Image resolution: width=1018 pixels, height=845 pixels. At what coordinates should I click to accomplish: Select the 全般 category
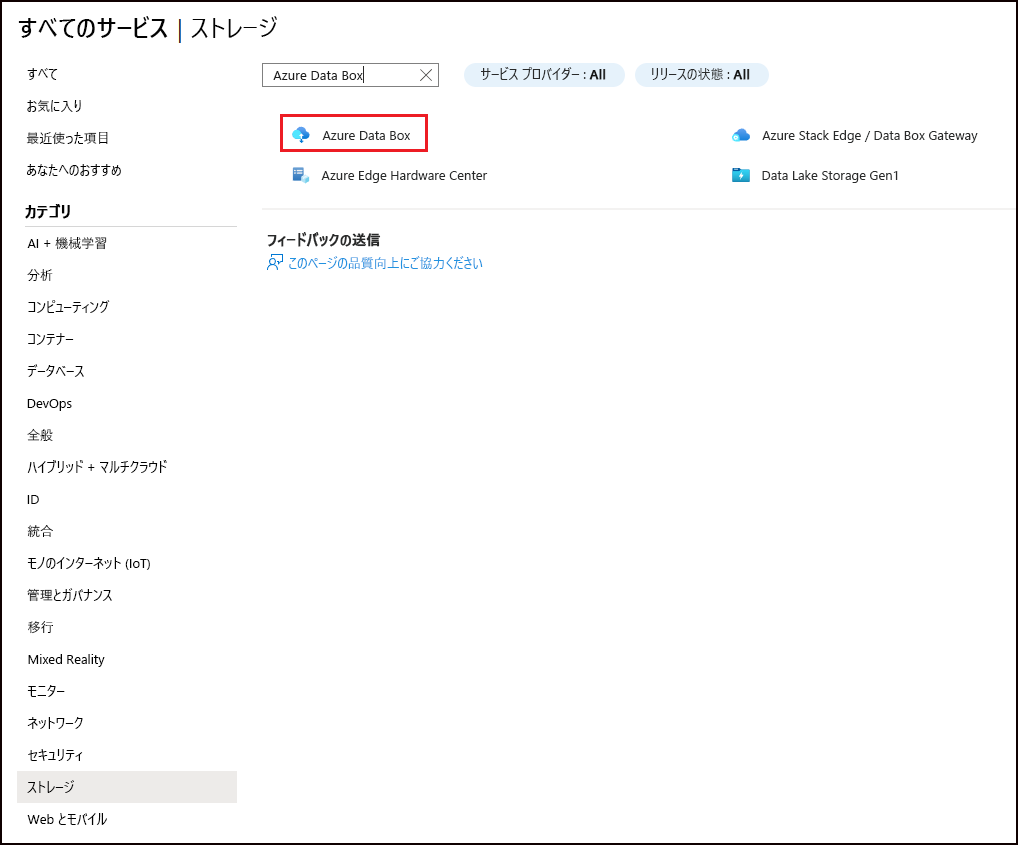click(40, 435)
